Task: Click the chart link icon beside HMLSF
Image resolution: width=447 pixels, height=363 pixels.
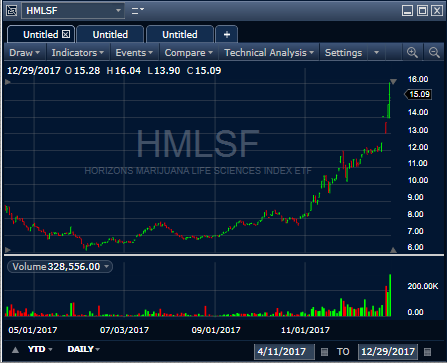Action: pos(12,11)
